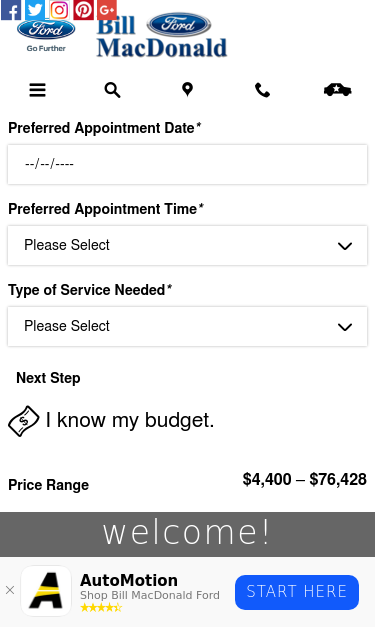This screenshot has width=375, height=627.
Task: Click the START HERE button
Action: 297,592
